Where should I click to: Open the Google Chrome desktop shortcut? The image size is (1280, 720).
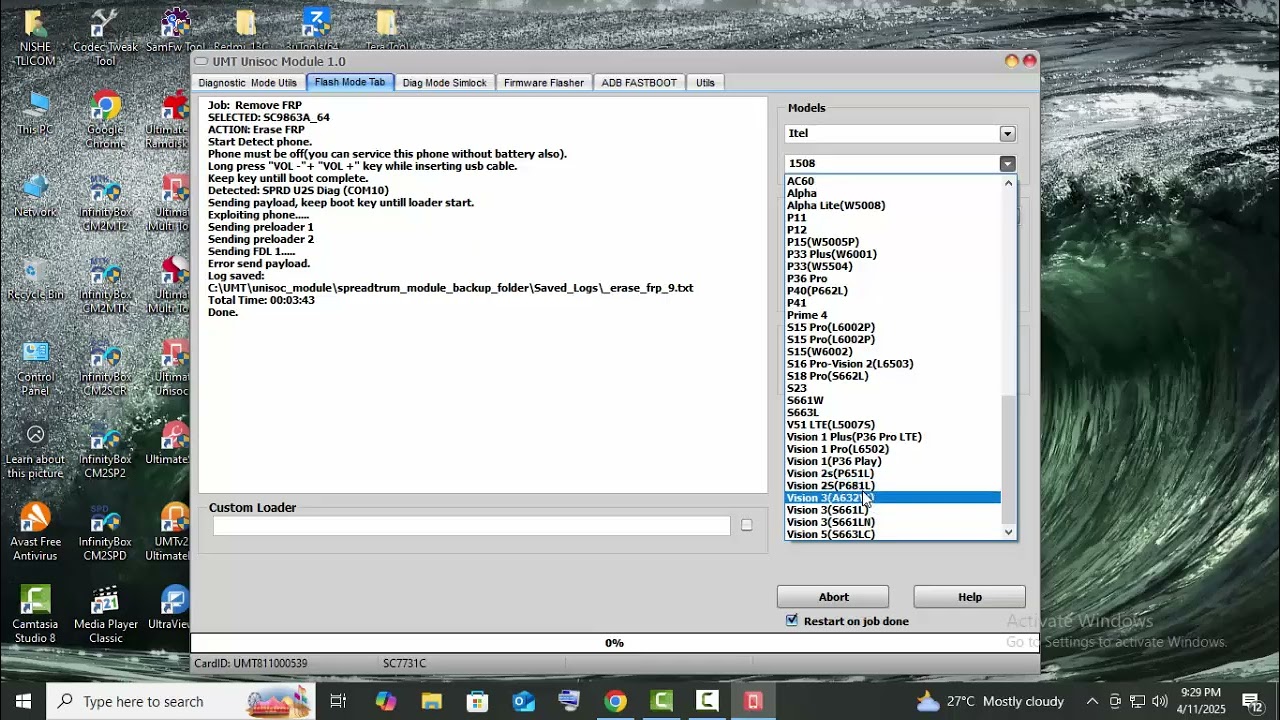click(x=105, y=120)
